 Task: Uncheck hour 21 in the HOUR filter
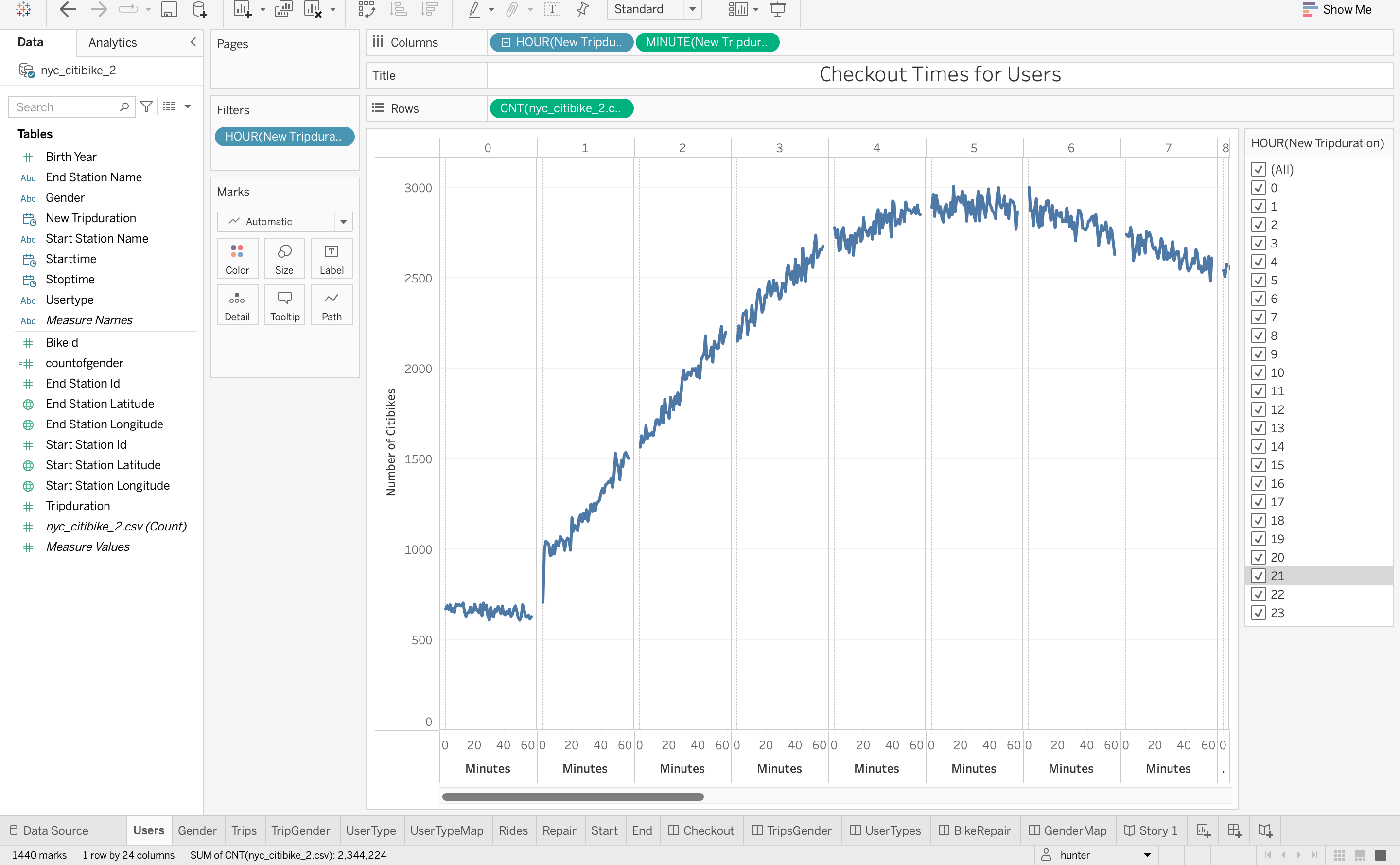click(1259, 576)
